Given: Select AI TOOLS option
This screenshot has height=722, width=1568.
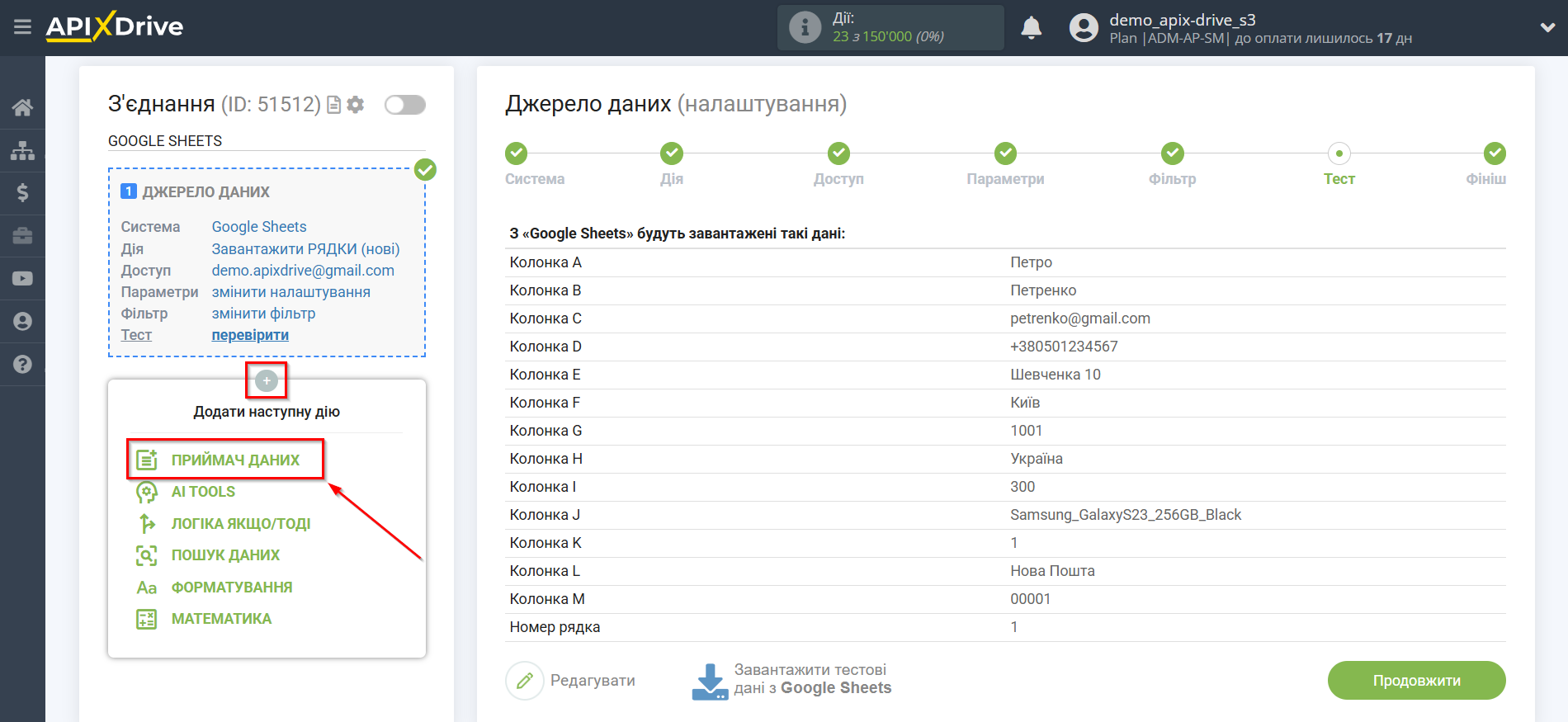Looking at the screenshot, I should 203,492.
